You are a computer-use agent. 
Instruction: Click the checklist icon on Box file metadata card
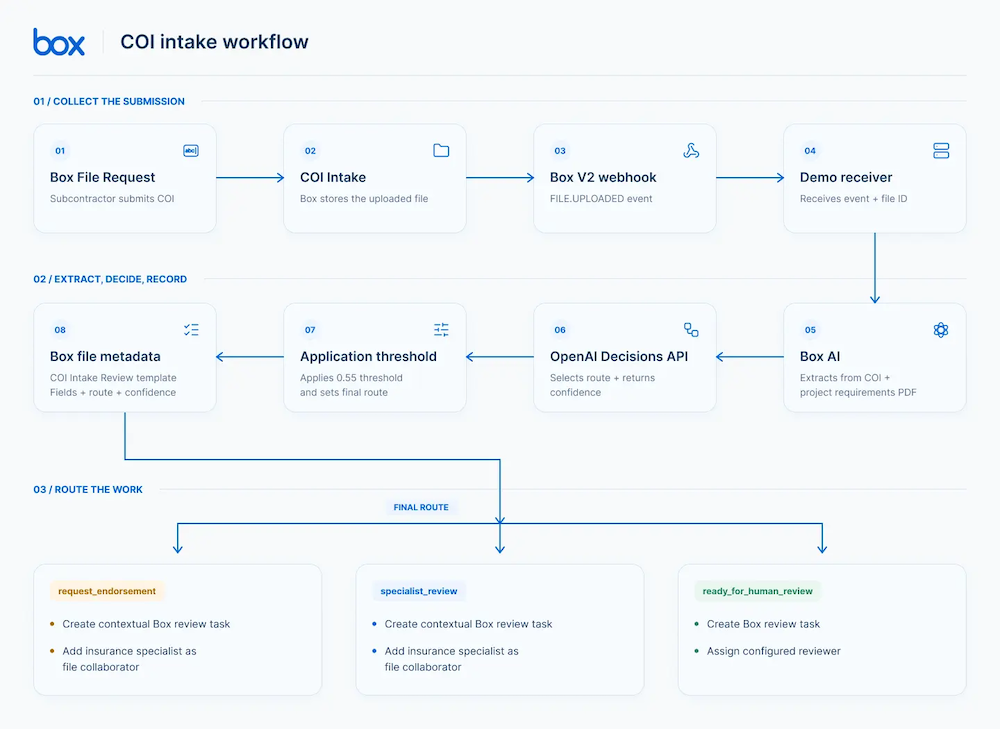pyautogui.click(x=191, y=330)
